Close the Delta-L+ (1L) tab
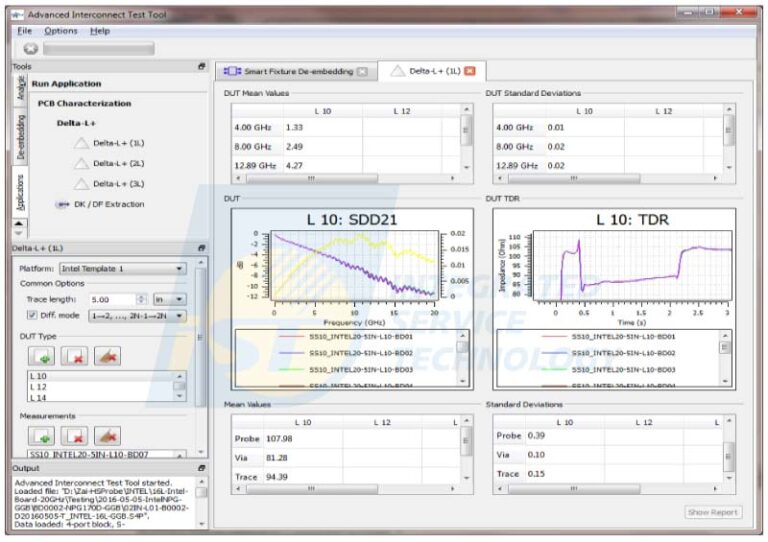Viewport: 768px width, 542px height. (x=470, y=71)
